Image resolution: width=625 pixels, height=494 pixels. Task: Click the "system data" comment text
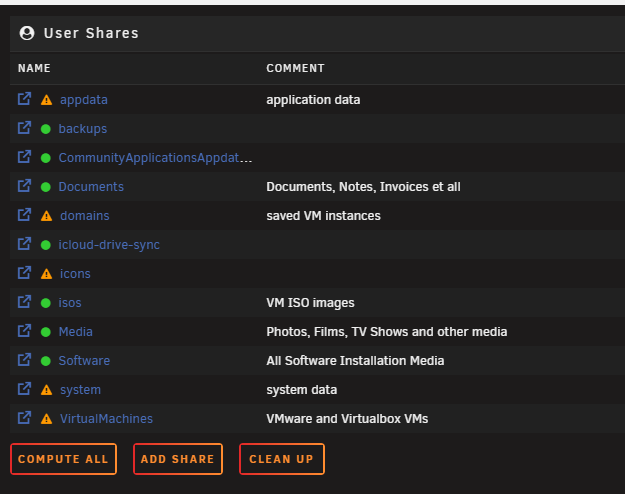point(302,390)
